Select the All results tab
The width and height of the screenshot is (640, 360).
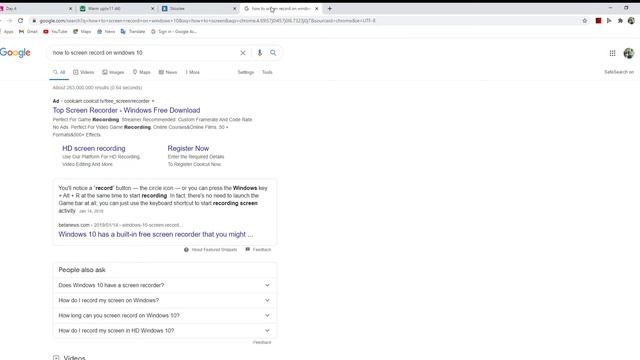pyautogui.click(x=59, y=72)
